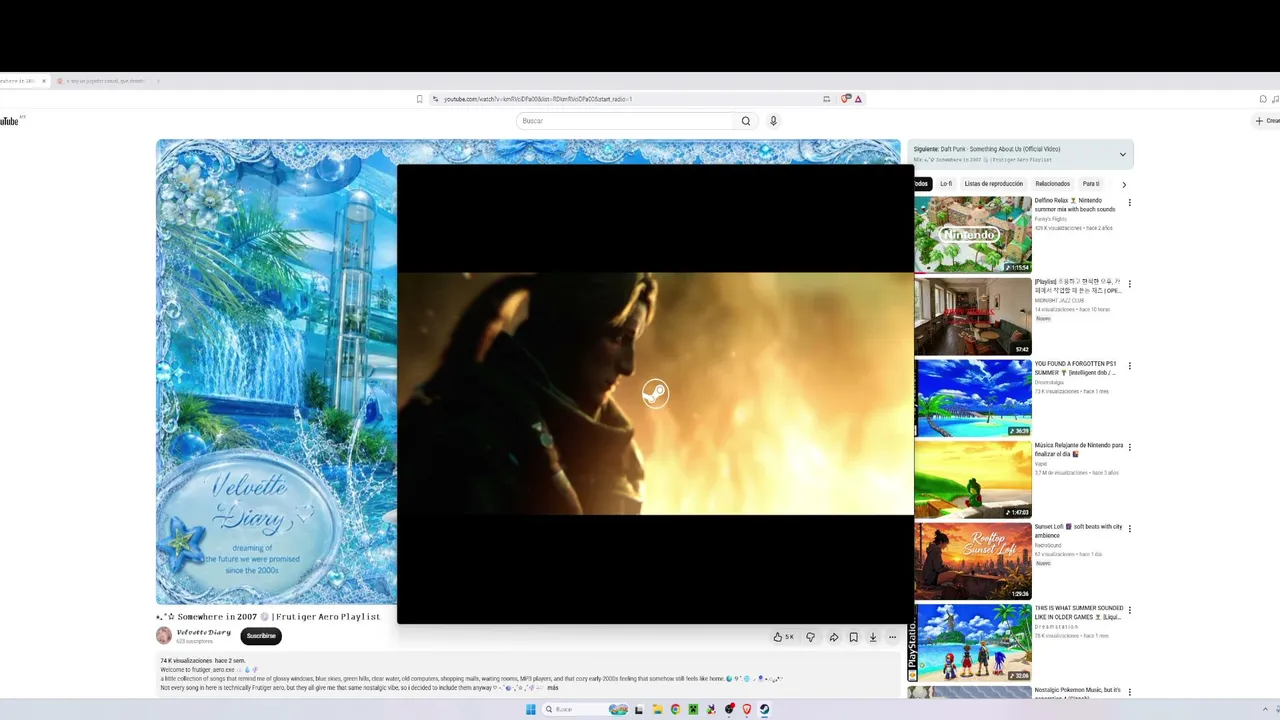The width and height of the screenshot is (1280, 720).
Task: Click the Steam logo in the overlay
Action: coord(655,393)
